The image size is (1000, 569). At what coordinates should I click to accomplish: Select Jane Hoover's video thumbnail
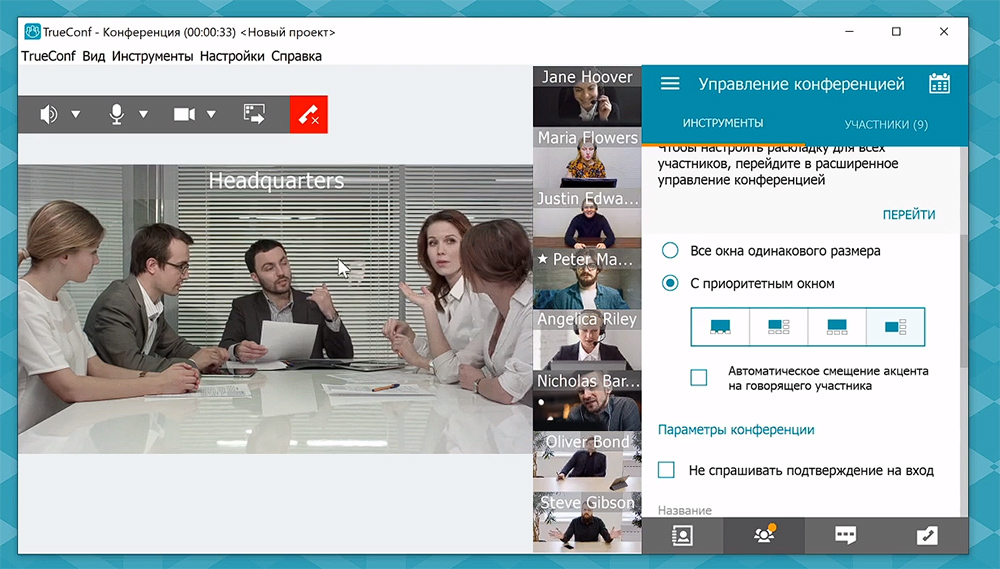587,96
